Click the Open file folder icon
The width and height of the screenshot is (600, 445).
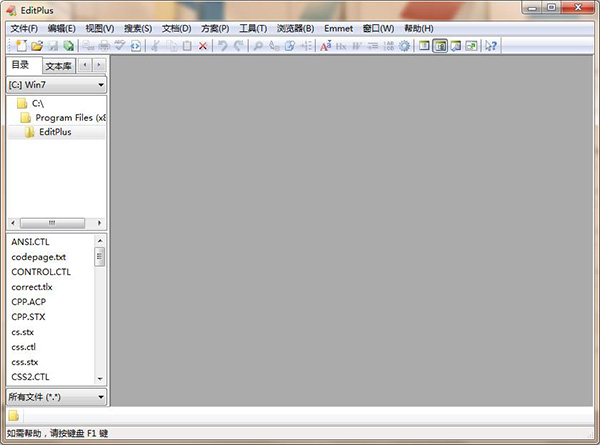37,46
